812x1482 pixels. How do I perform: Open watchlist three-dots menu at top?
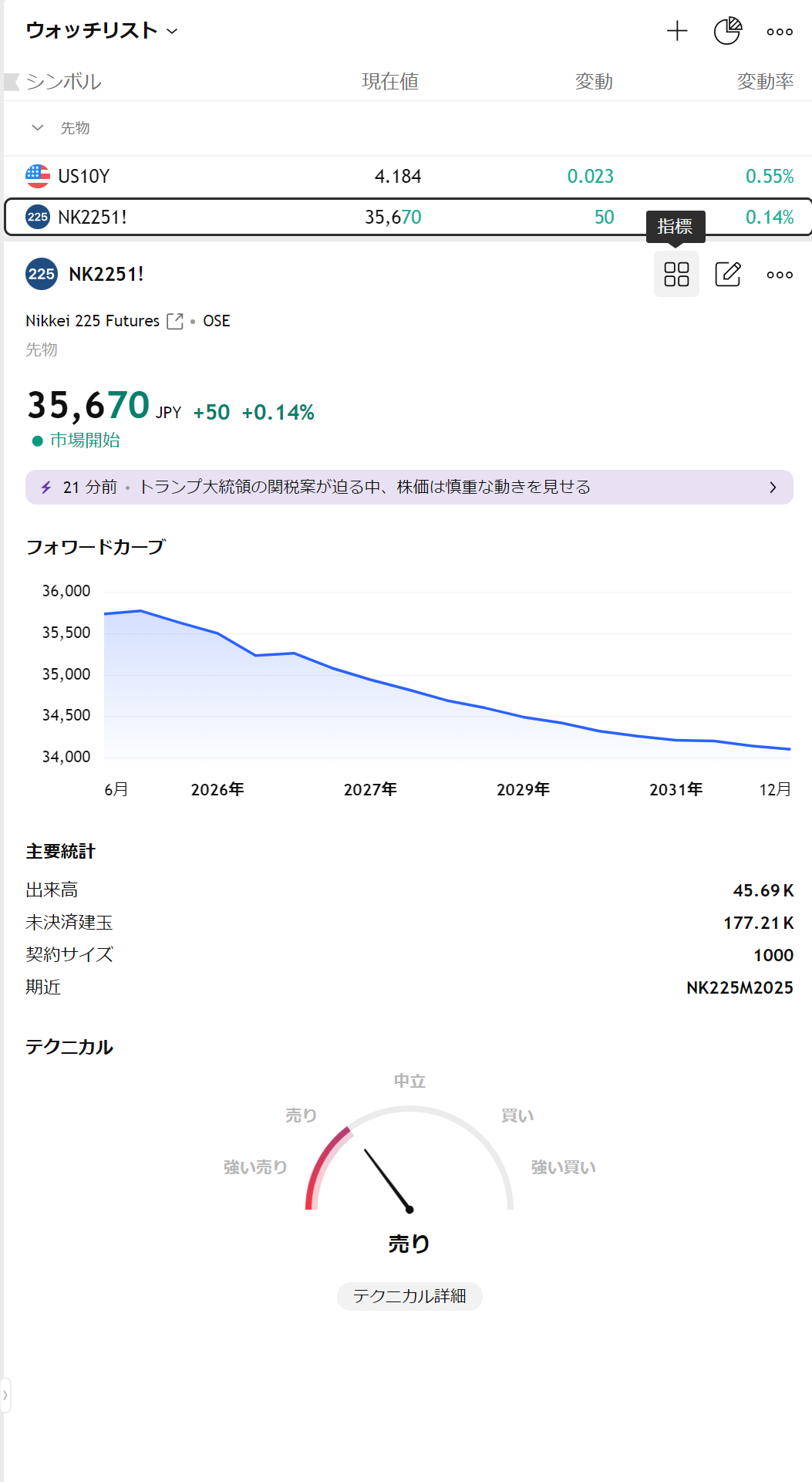point(780,32)
